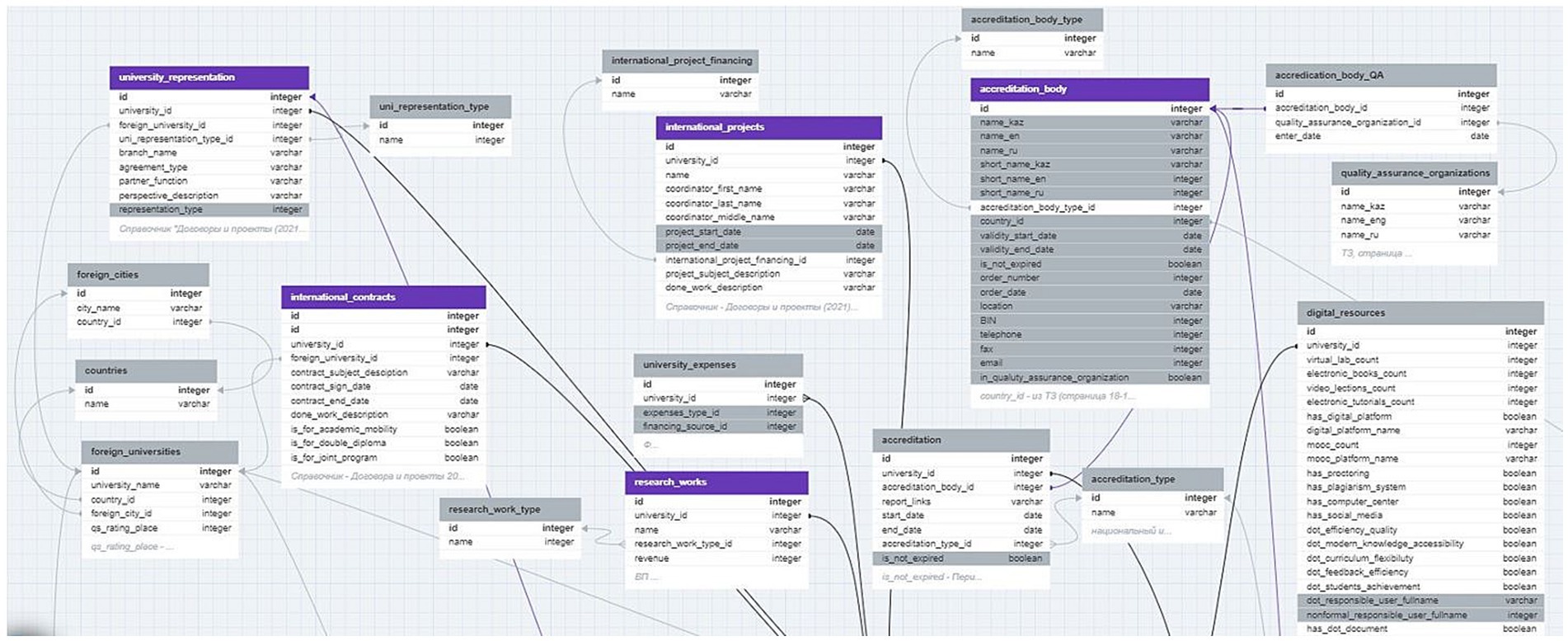
Task: Select the coordinator_middle_name field row
Action: click(769, 218)
